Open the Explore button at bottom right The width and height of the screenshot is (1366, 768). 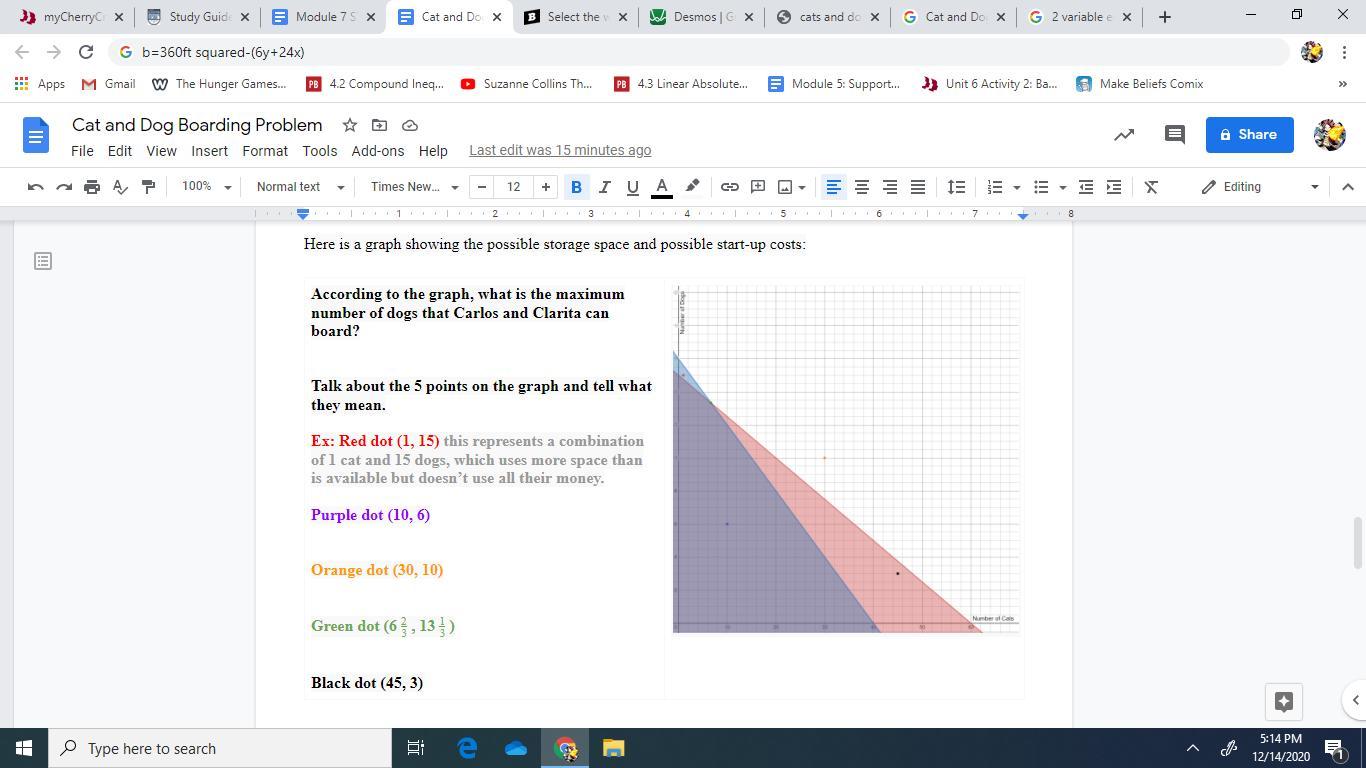[x=1284, y=701]
